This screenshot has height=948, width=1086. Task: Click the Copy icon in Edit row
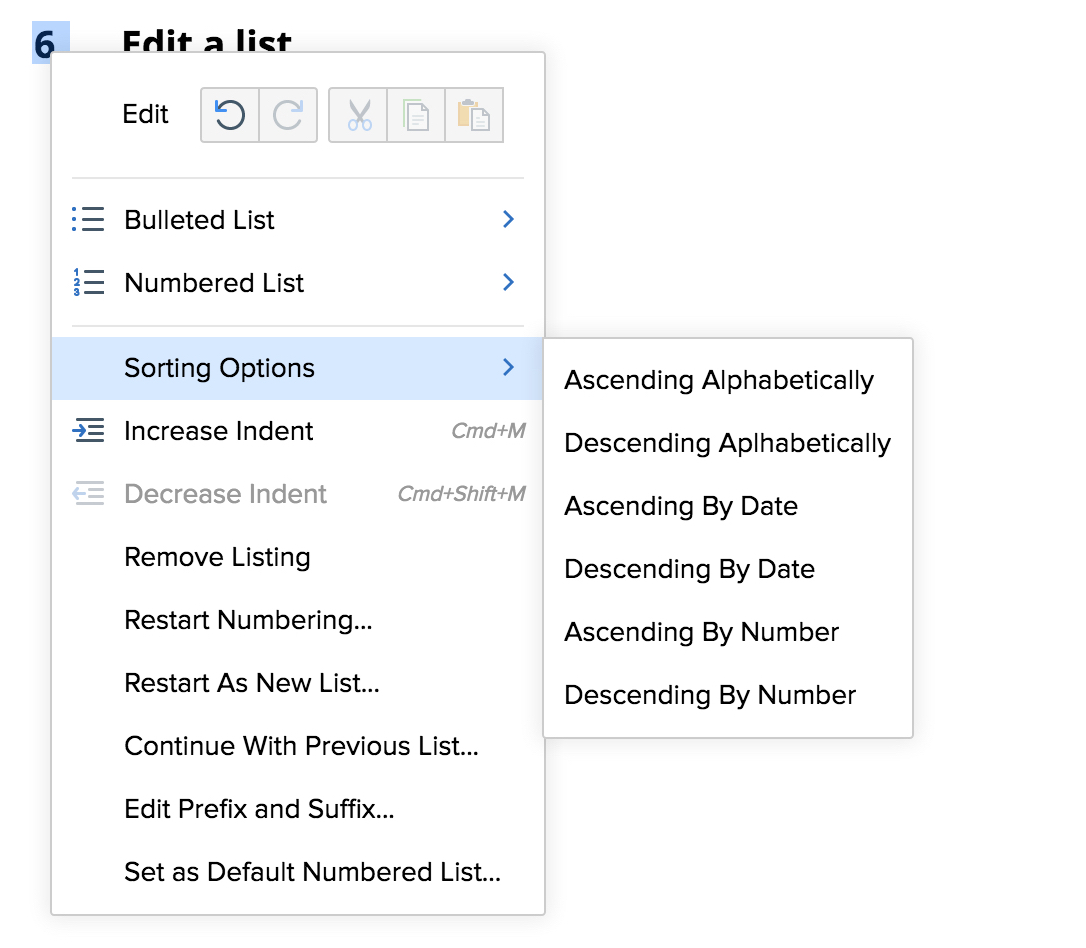[416, 115]
